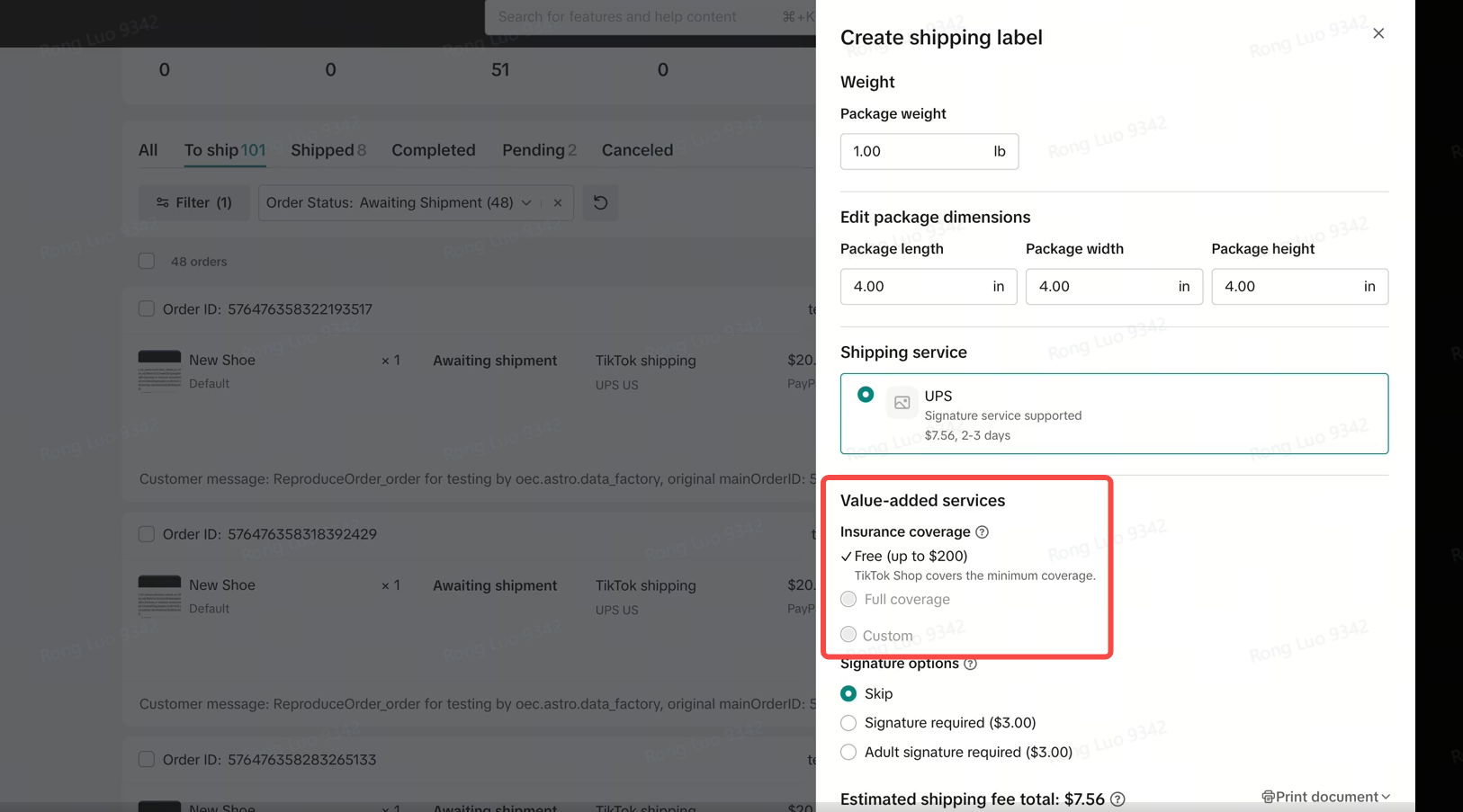The height and width of the screenshot is (812, 1463).
Task: Choose the Skip signature option
Action: (x=848, y=694)
